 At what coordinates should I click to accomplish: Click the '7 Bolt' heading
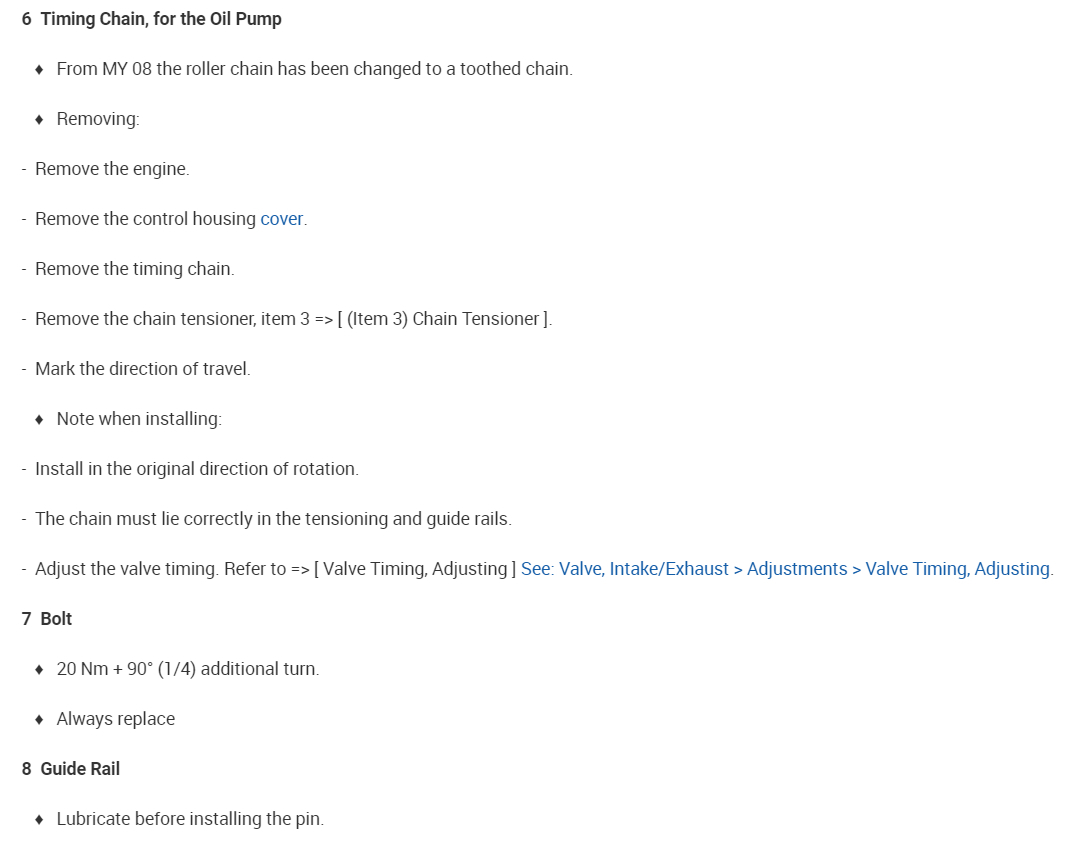coord(47,619)
